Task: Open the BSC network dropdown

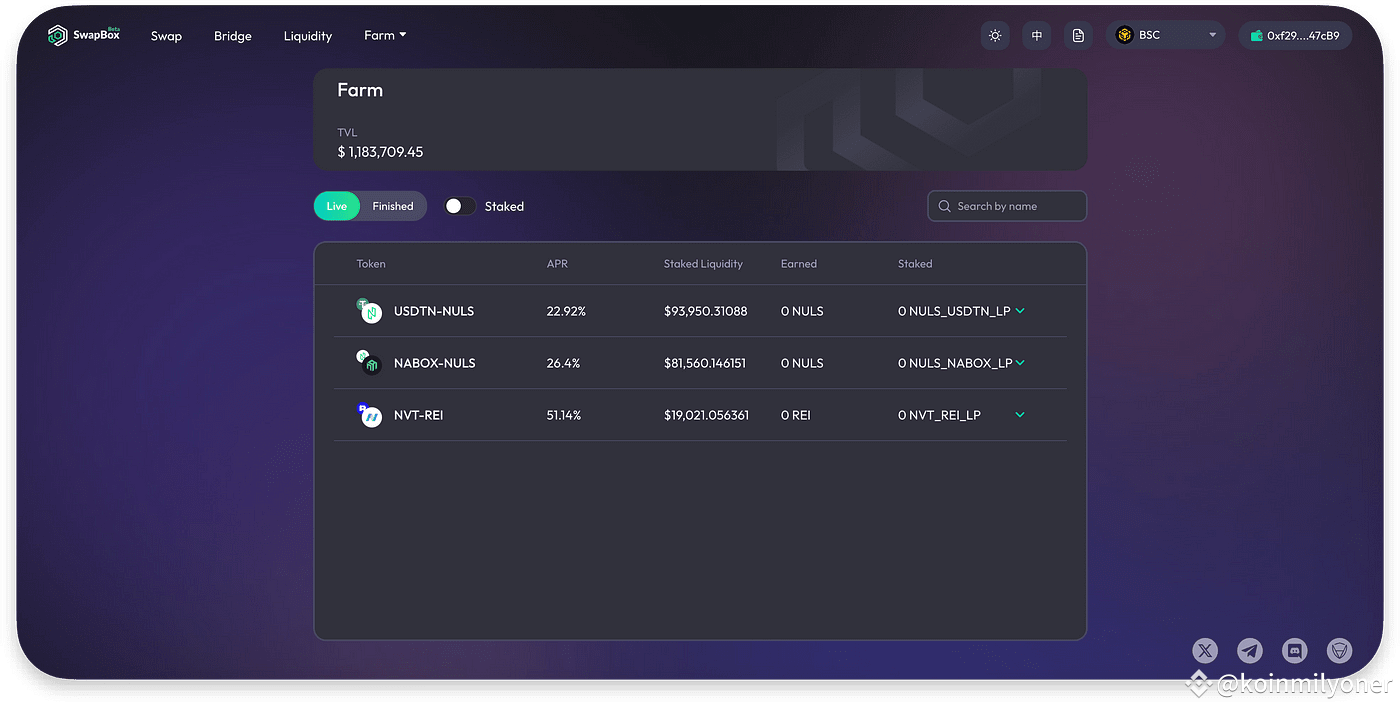Action: (x=1166, y=35)
